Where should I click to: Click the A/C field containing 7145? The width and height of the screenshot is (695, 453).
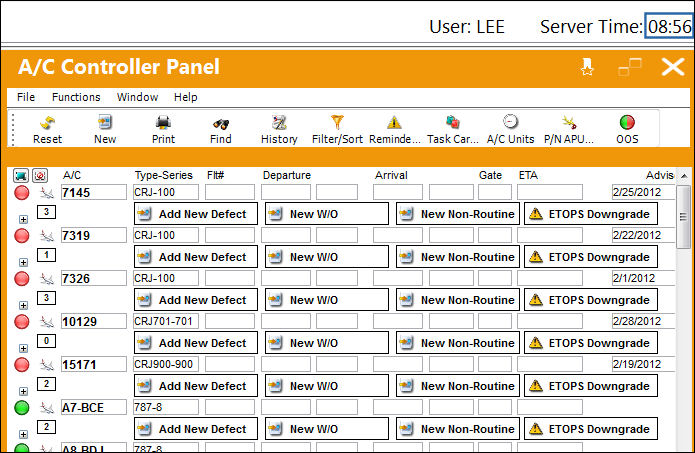94,192
